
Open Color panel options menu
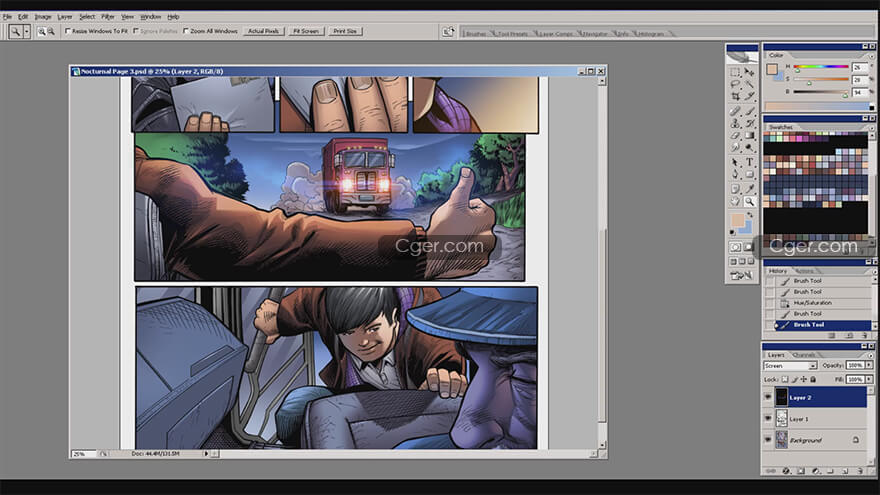pyautogui.click(x=872, y=56)
